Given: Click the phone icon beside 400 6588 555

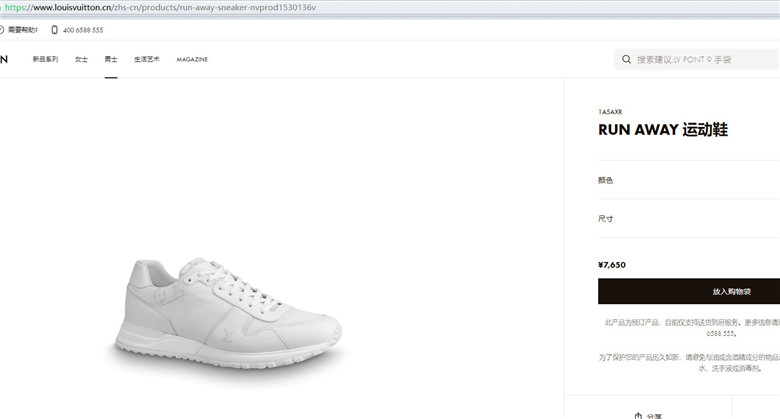Looking at the screenshot, I should [54, 30].
